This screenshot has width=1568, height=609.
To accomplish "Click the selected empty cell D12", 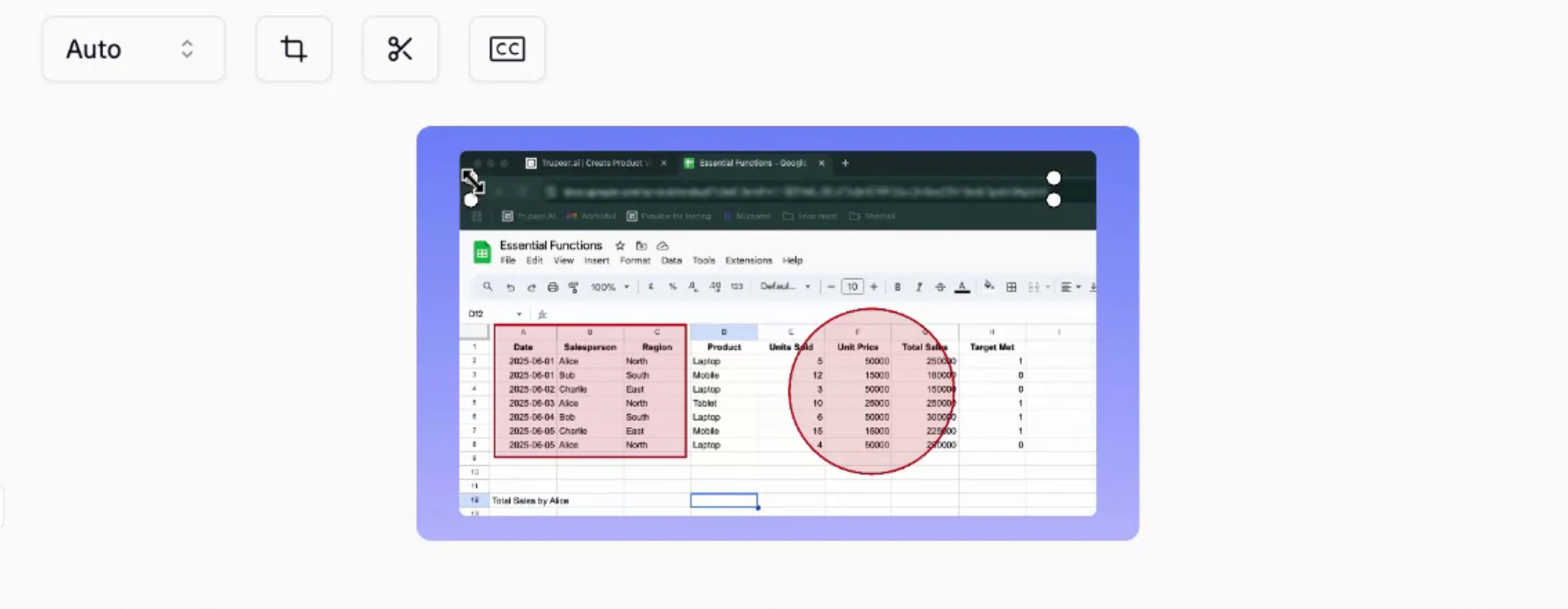I will (x=723, y=500).
